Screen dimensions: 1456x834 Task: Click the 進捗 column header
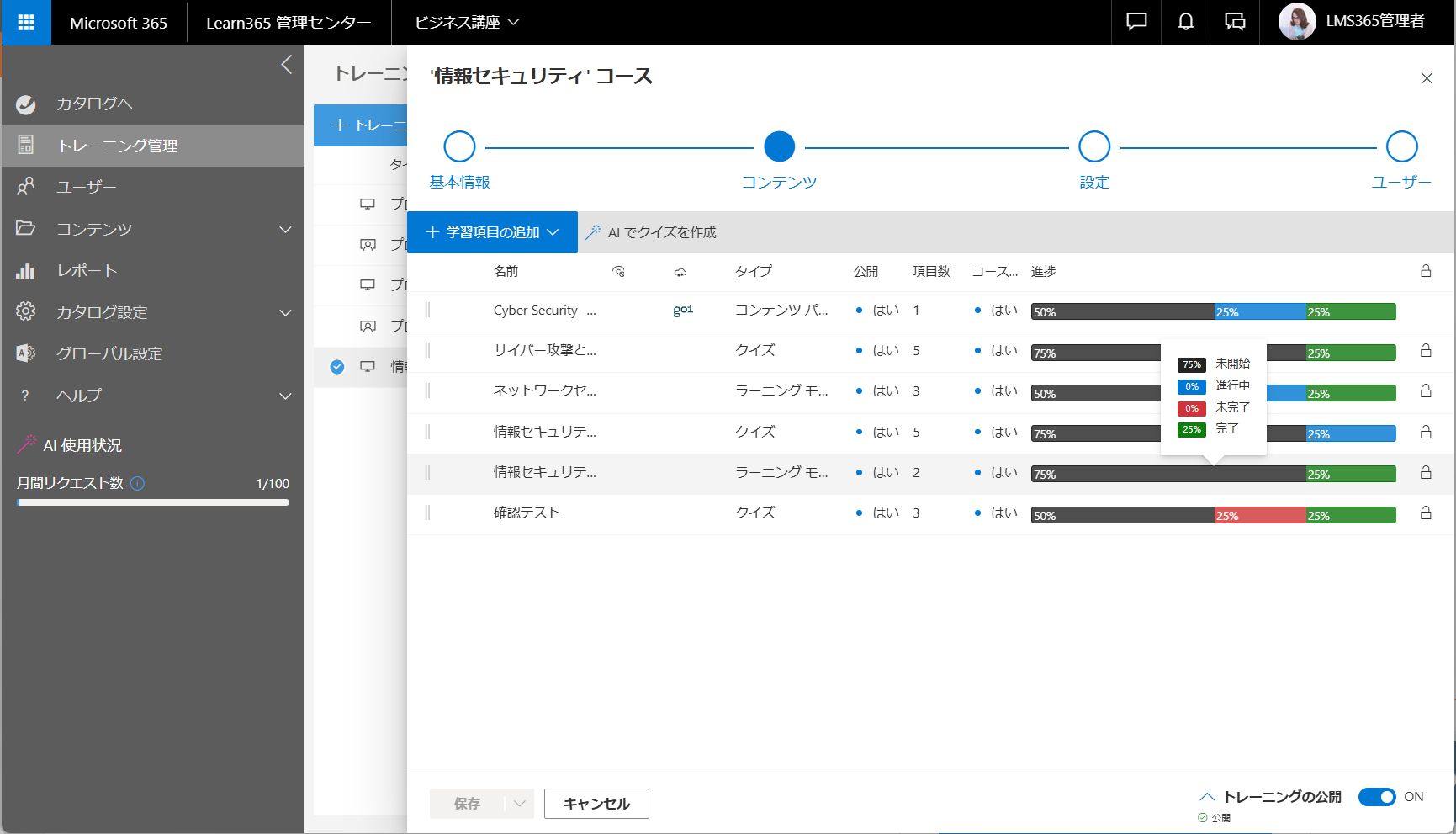click(1043, 271)
